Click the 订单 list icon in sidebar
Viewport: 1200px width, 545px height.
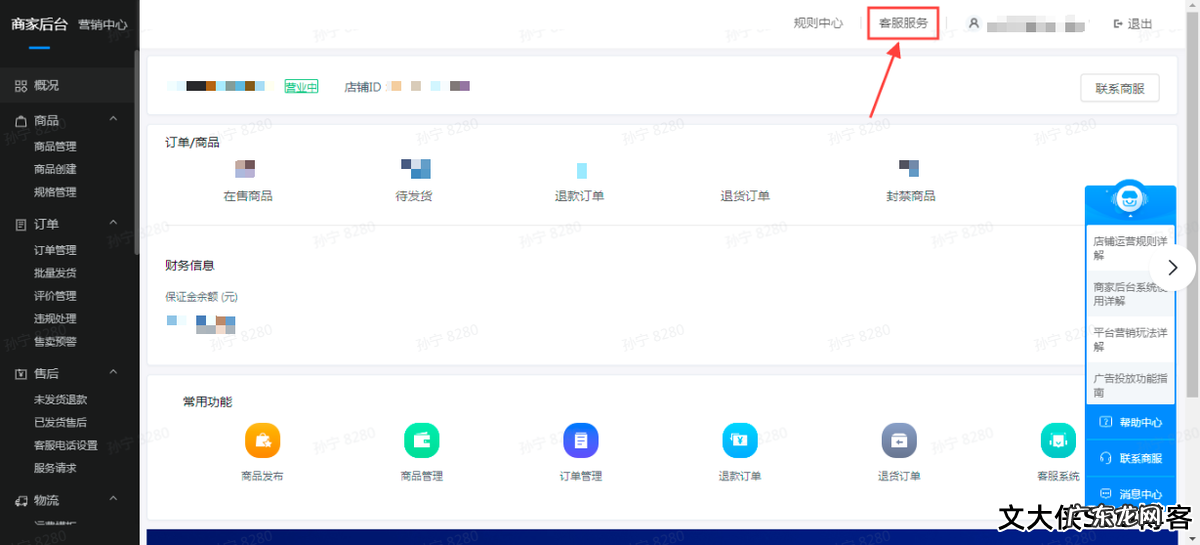pyautogui.click(x=21, y=224)
